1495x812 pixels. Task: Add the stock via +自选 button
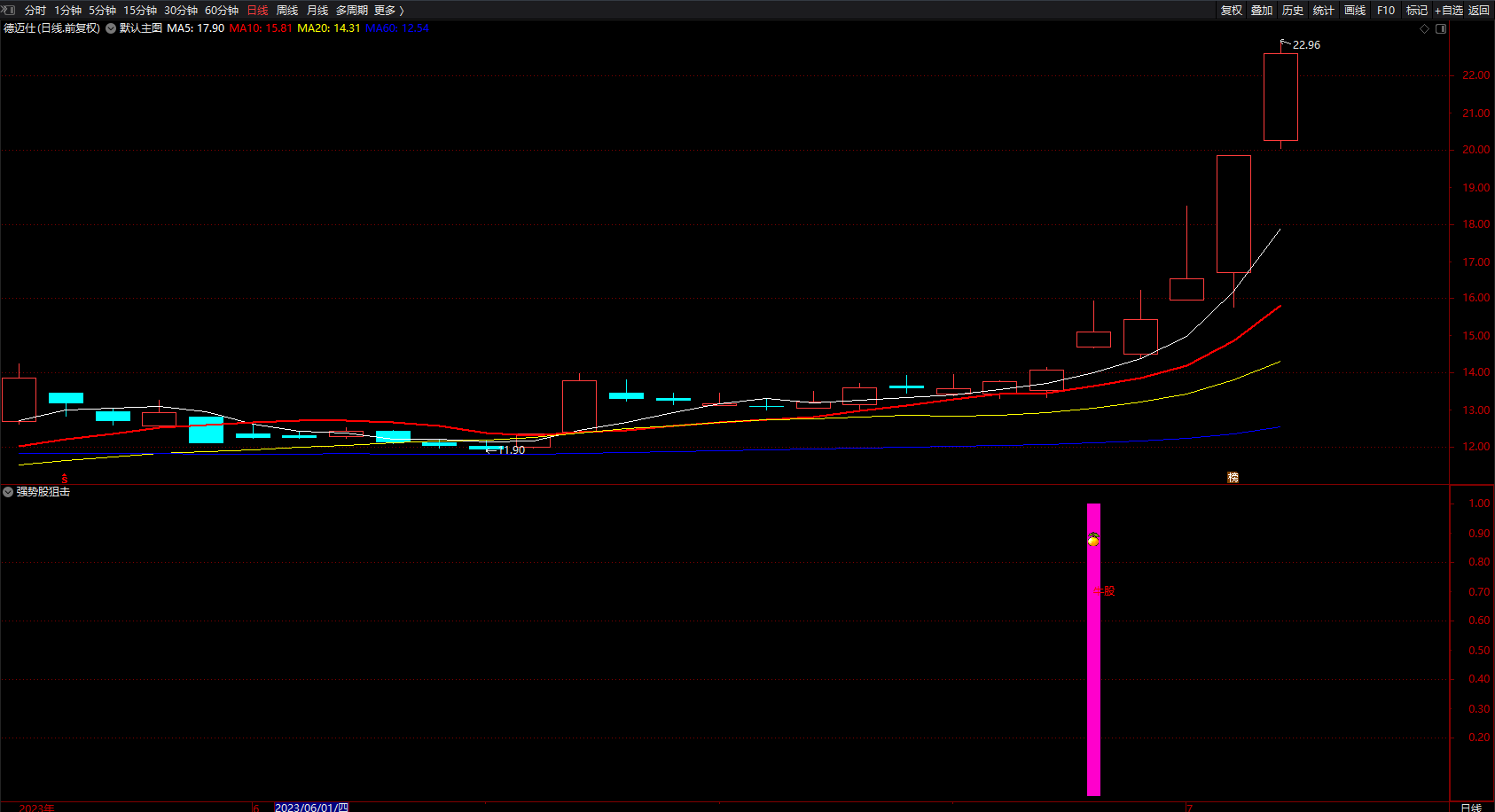1448,11
